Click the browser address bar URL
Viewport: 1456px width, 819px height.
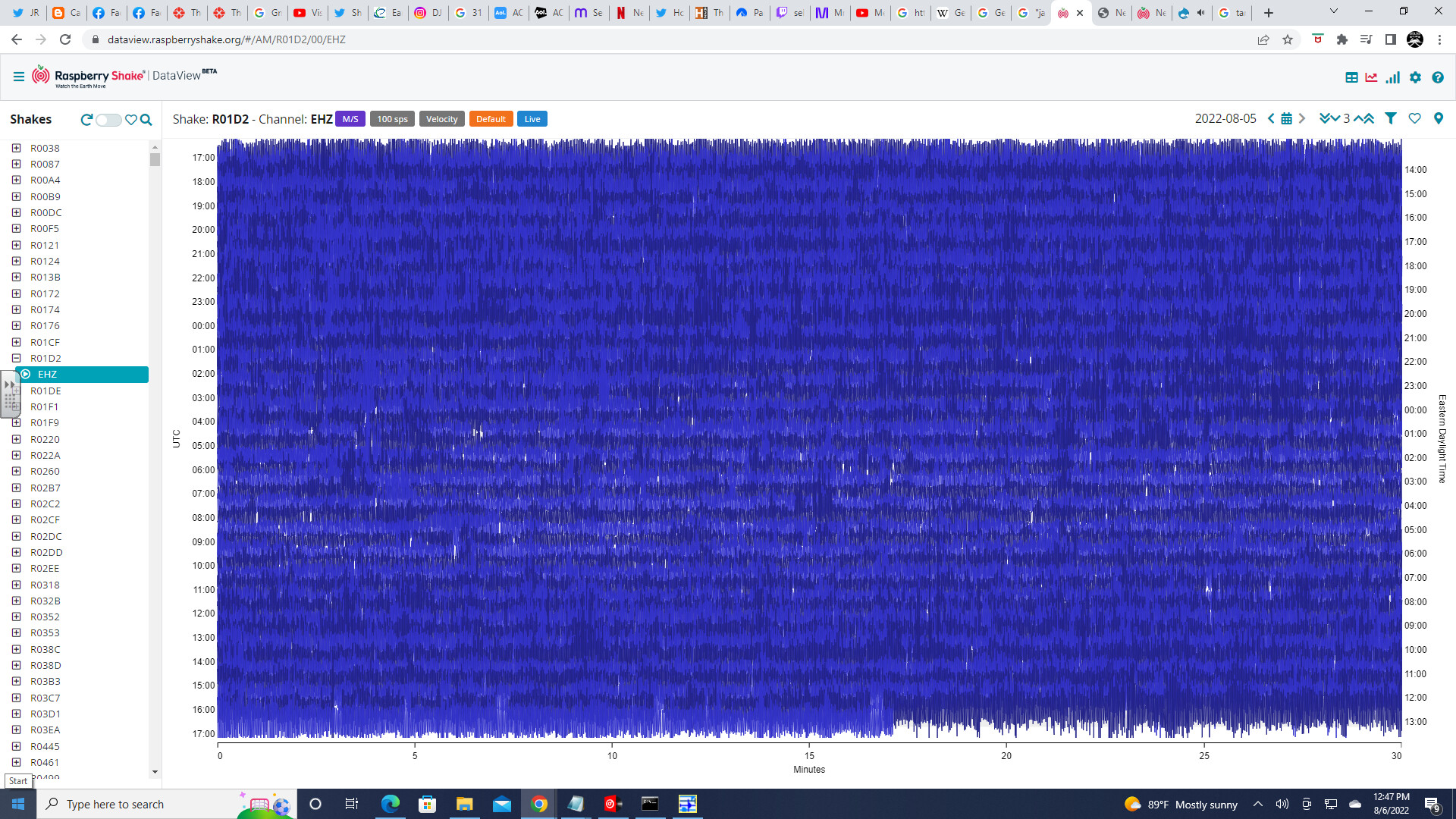(226, 39)
